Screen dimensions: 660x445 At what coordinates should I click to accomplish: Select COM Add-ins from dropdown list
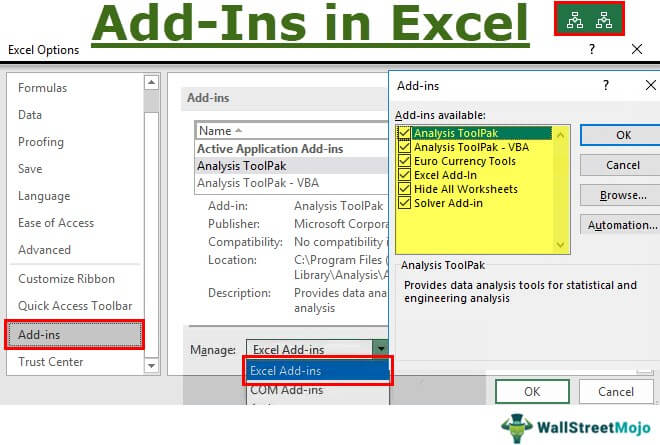click(x=282, y=392)
